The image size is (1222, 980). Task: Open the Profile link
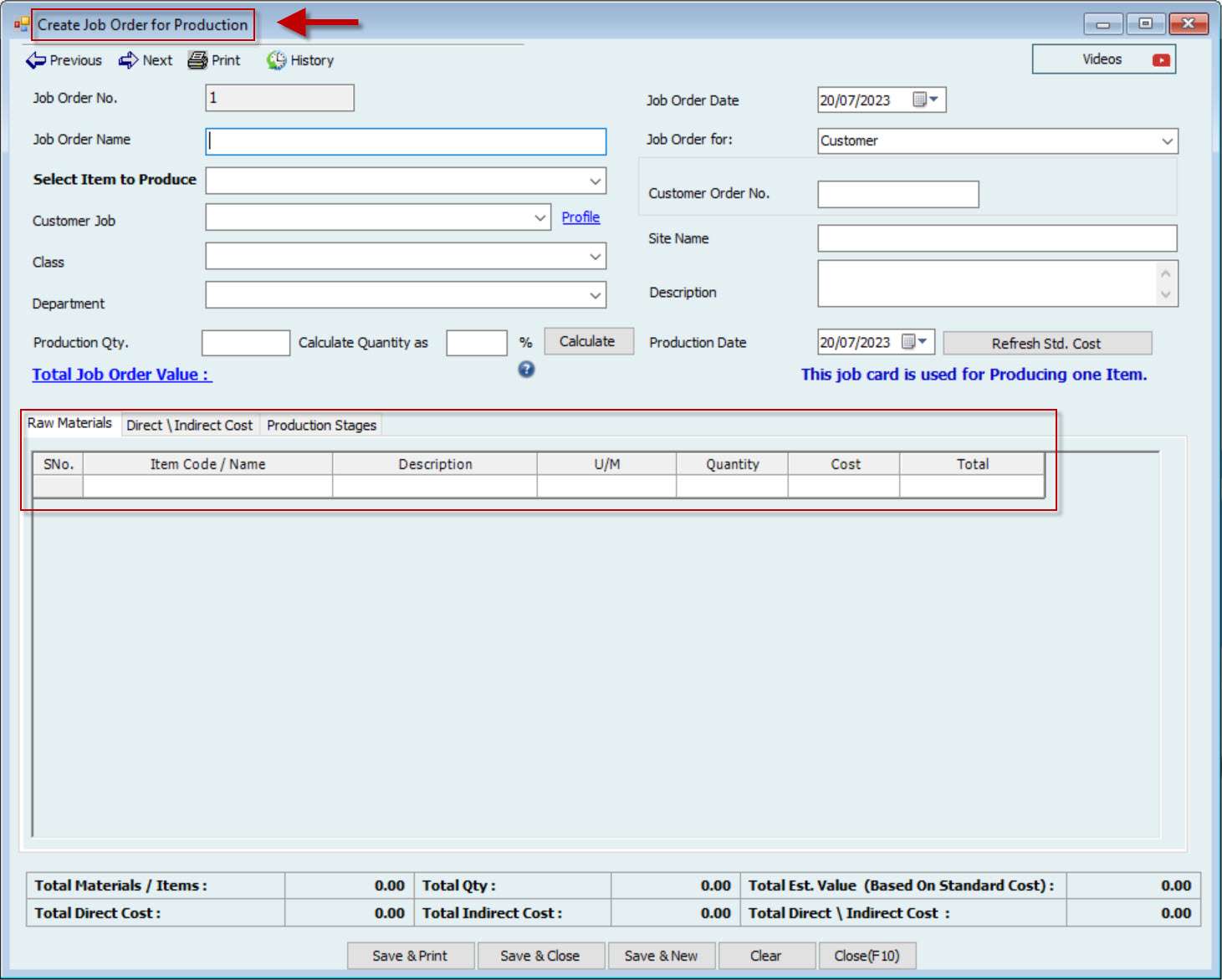(x=580, y=217)
